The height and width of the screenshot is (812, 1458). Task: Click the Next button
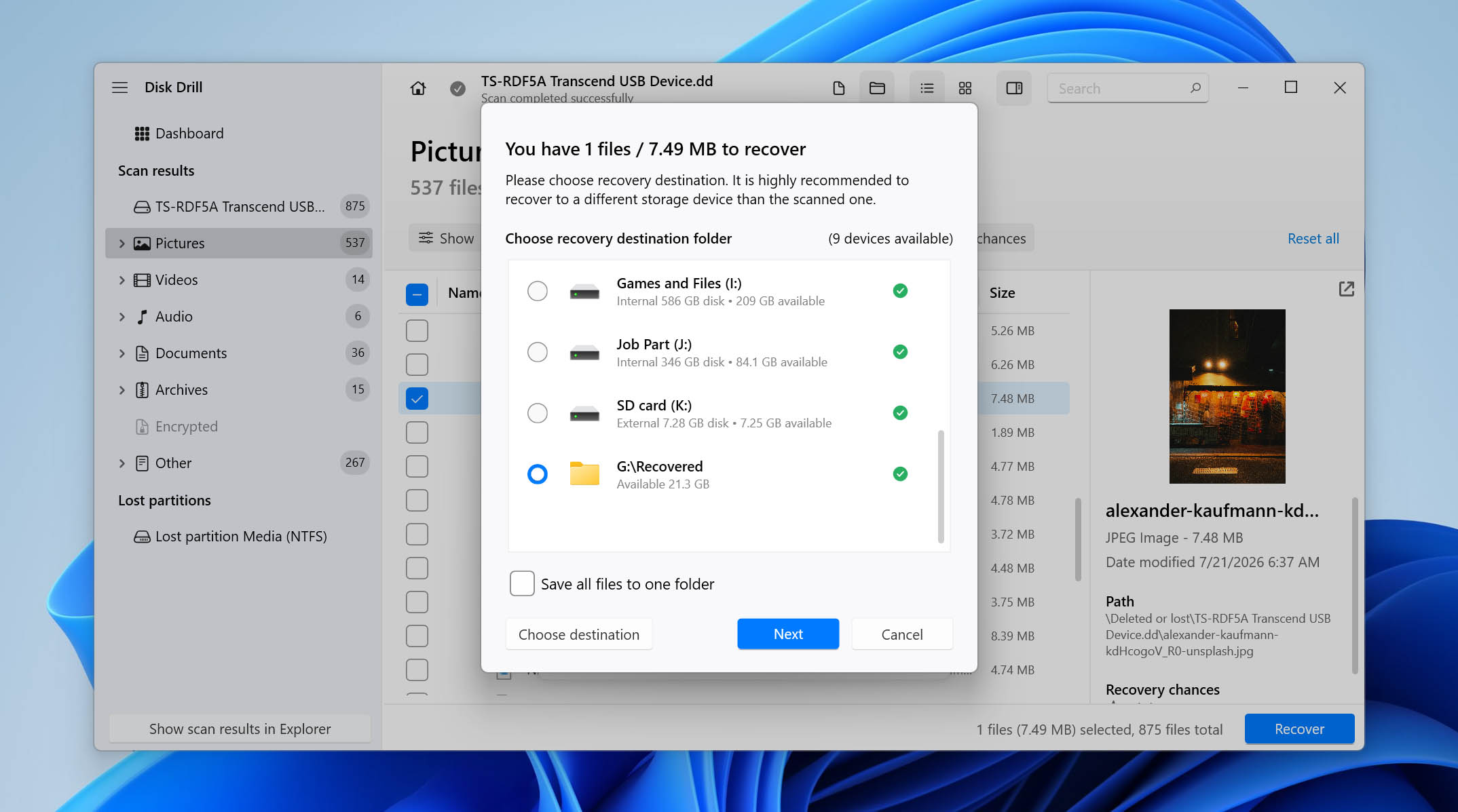tap(788, 634)
